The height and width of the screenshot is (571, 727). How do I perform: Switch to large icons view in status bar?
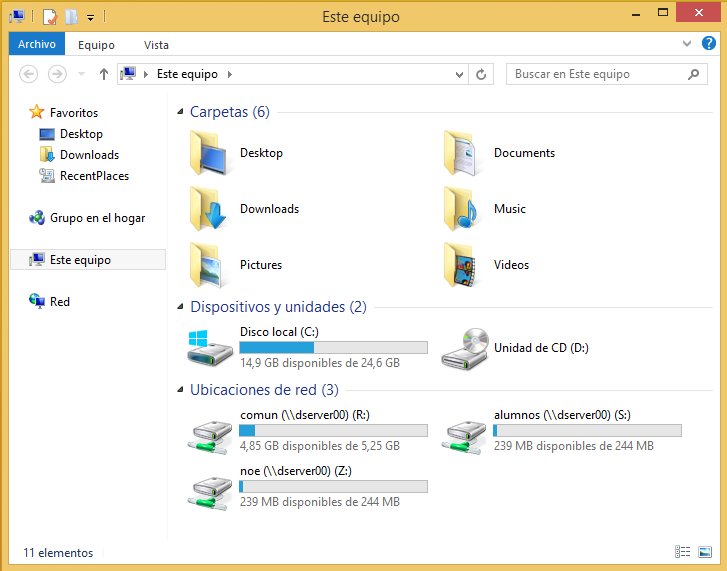pos(705,552)
